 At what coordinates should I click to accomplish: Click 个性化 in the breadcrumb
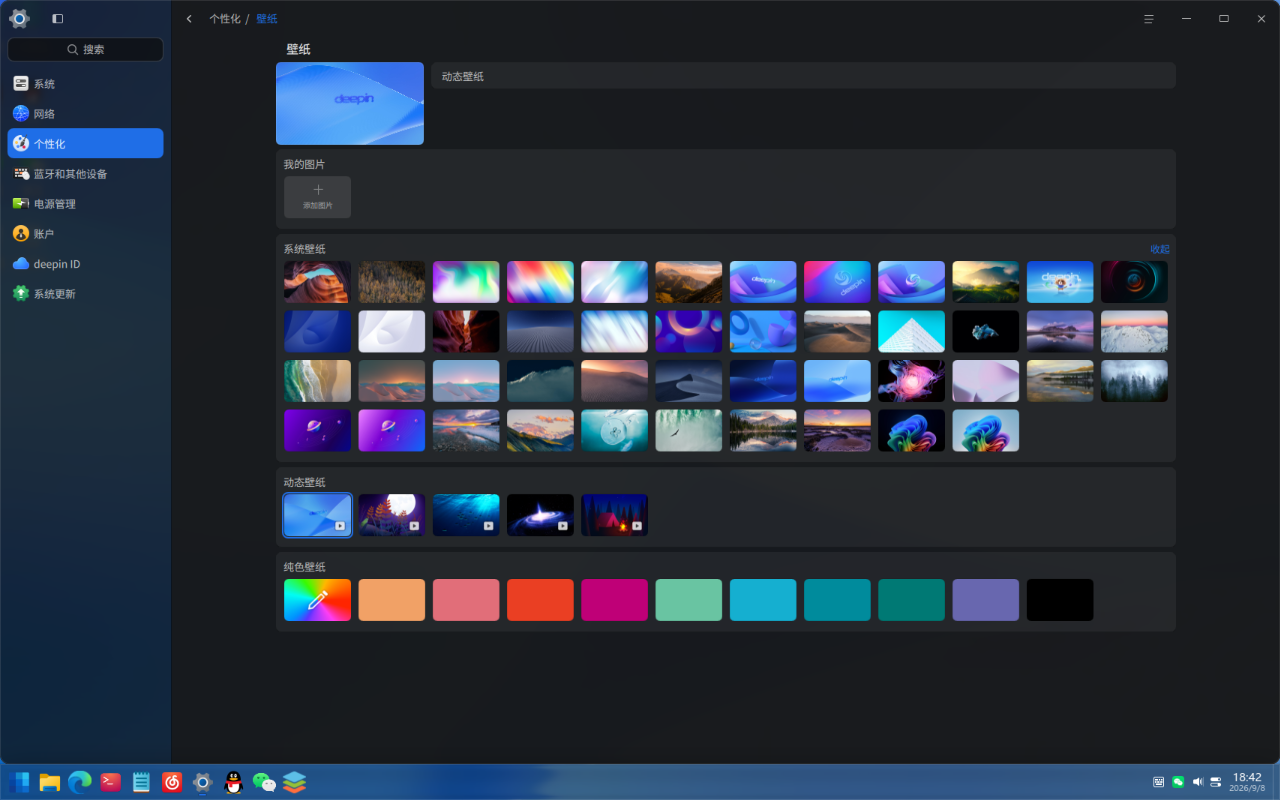(224, 18)
